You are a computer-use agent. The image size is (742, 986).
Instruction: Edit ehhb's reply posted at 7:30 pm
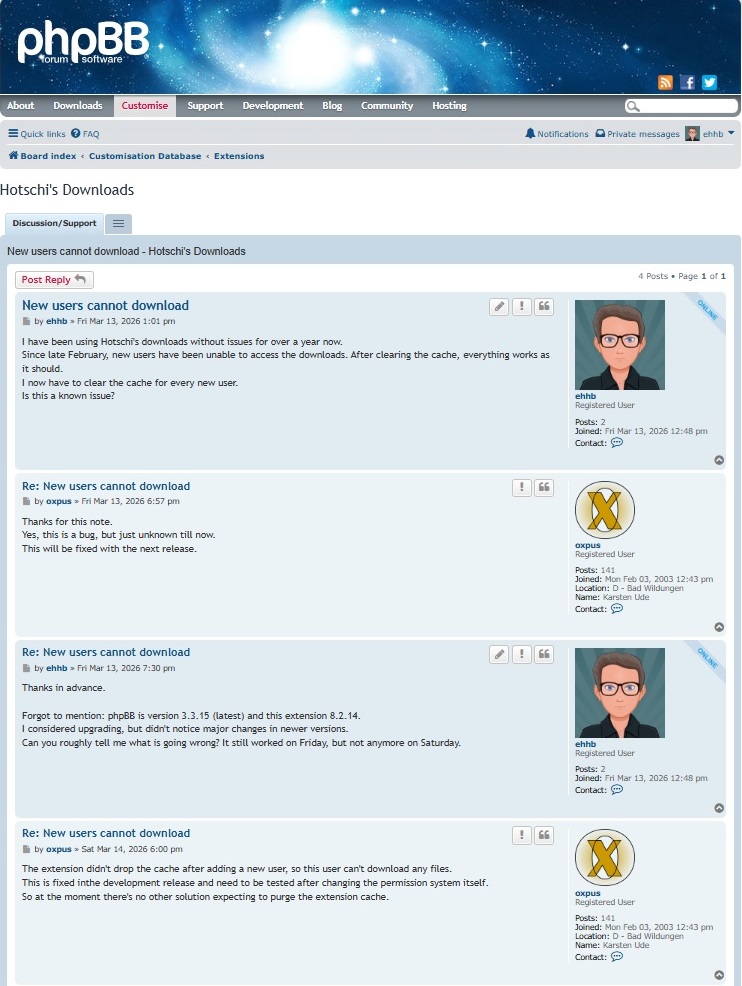tap(499, 654)
